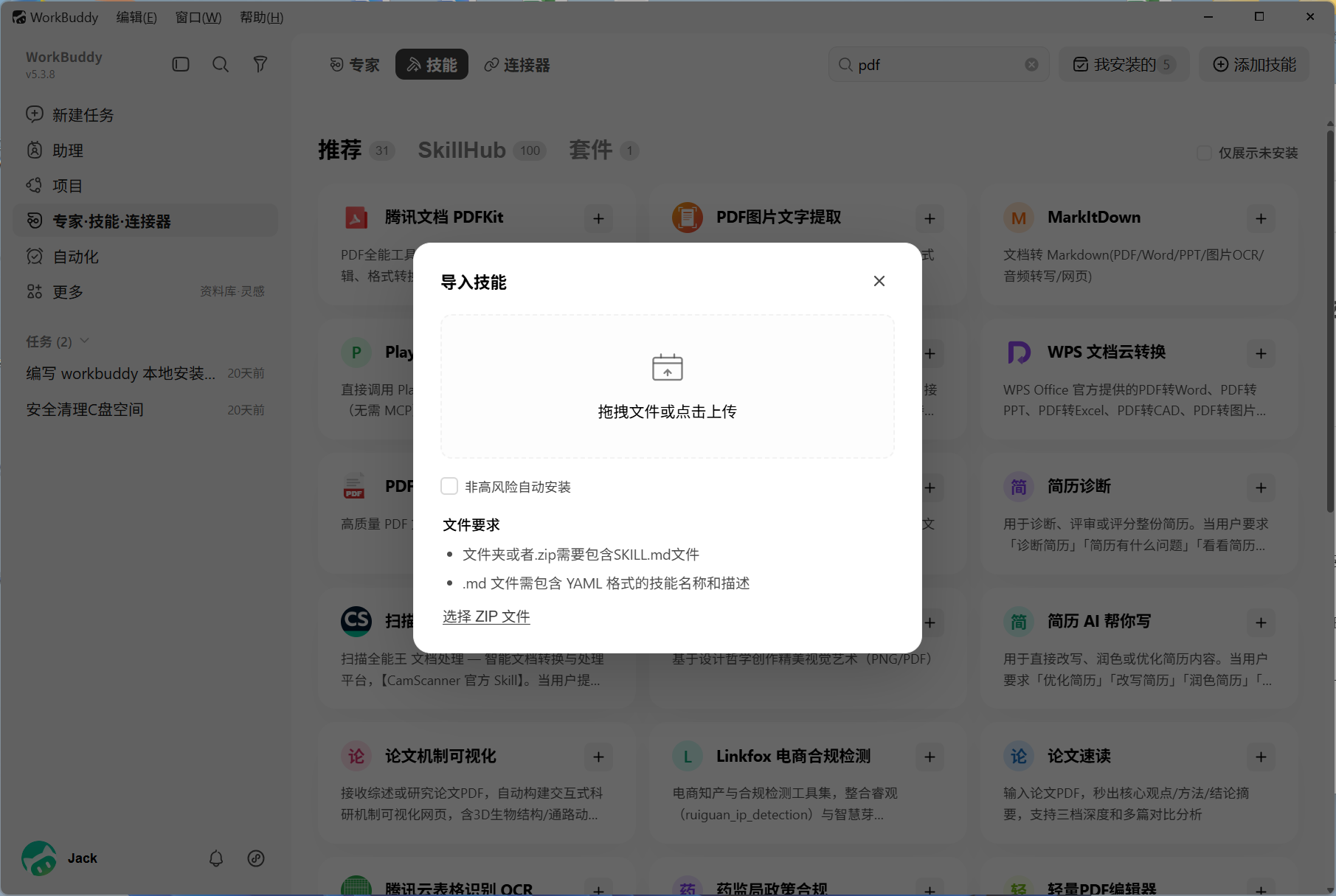Add the 简历 AI 帮你写 skill

pyautogui.click(x=1261, y=622)
